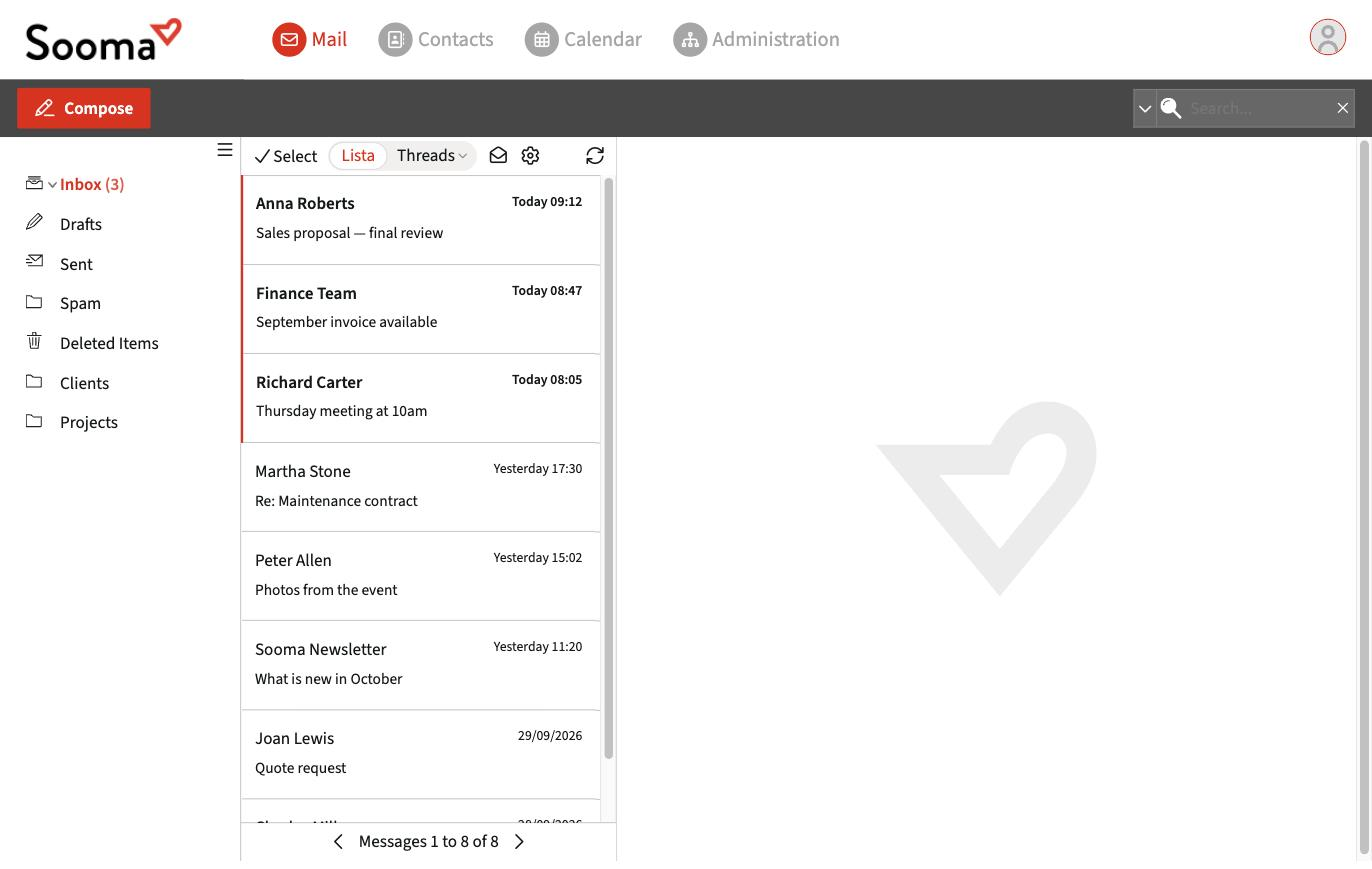The height and width of the screenshot is (869, 1372).
Task: Click the message list scrollbar
Action: click(608, 468)
